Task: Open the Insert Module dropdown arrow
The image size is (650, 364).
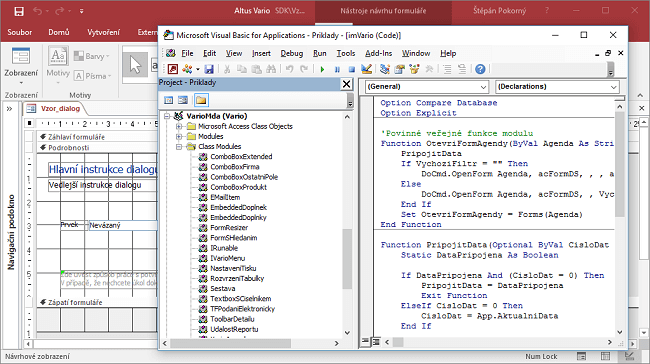Action: [198, 69]
